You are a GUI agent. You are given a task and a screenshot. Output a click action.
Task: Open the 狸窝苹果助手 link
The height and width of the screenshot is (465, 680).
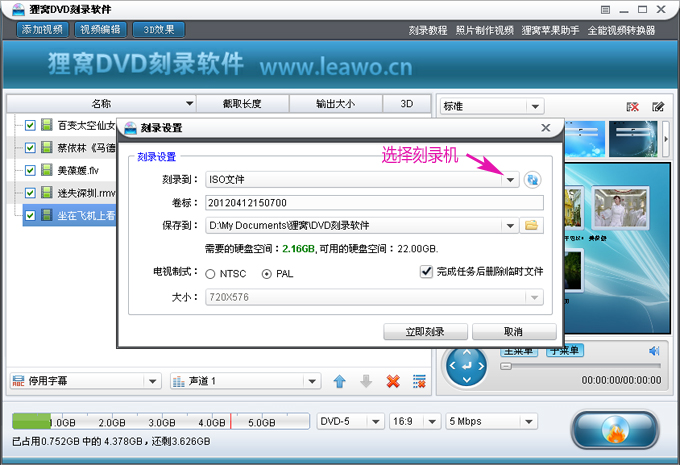550,30
